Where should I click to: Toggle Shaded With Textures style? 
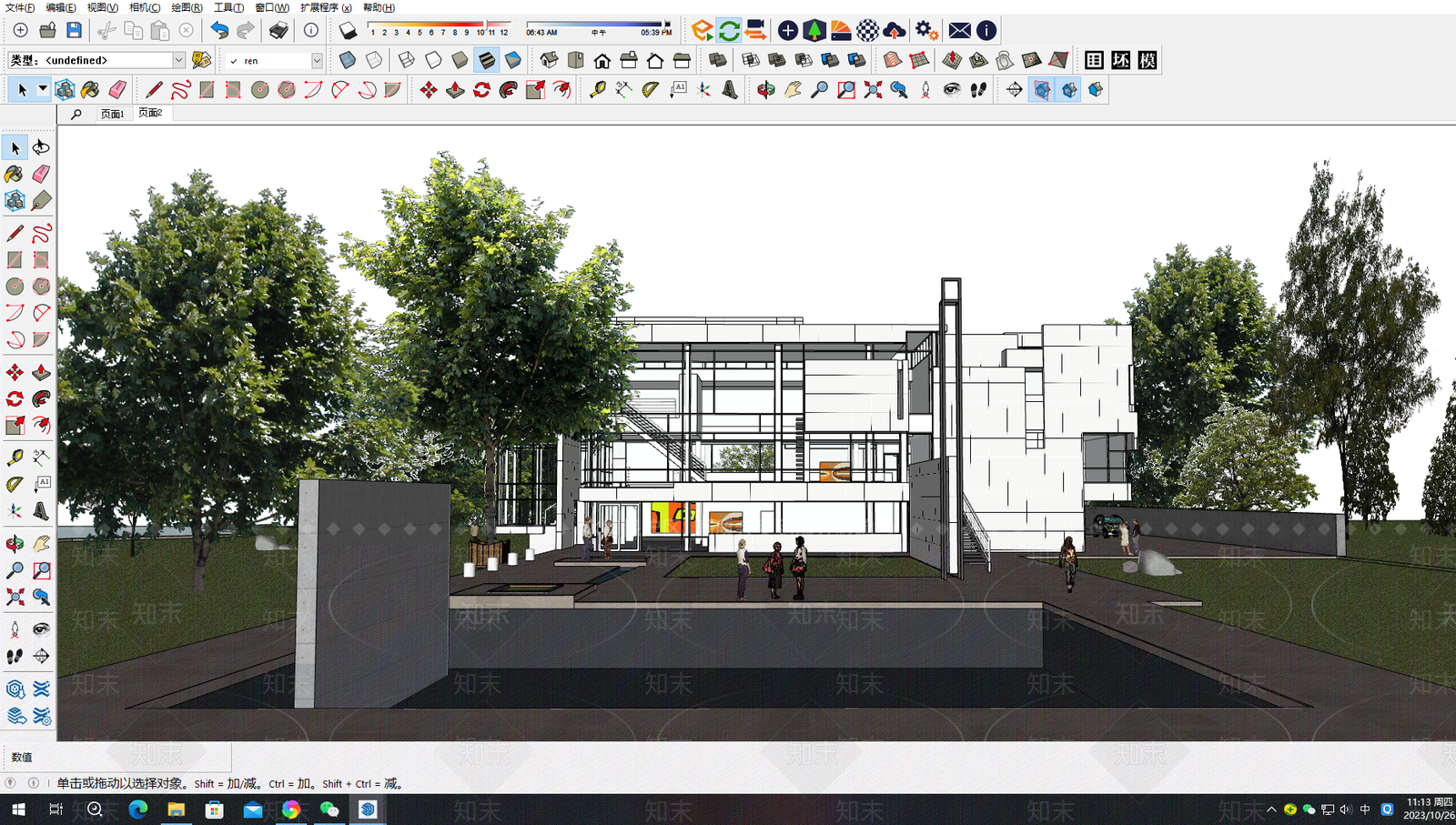tap(487, 60)
